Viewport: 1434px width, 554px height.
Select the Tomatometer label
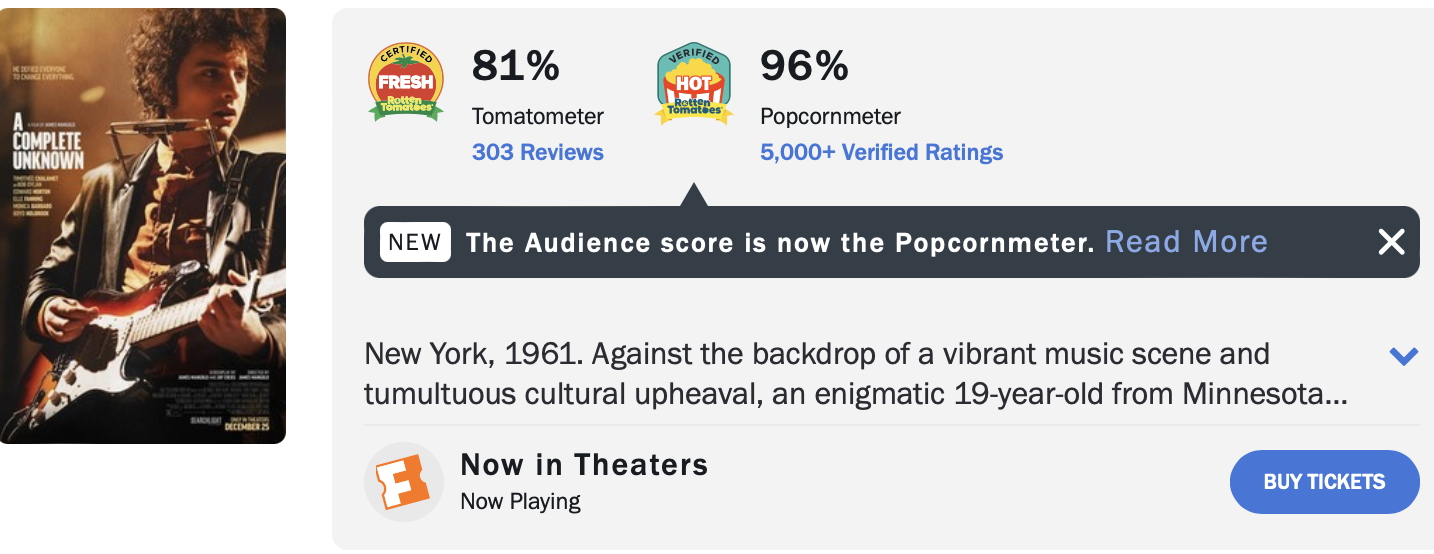pyautogui.click(x=538, y=116)
